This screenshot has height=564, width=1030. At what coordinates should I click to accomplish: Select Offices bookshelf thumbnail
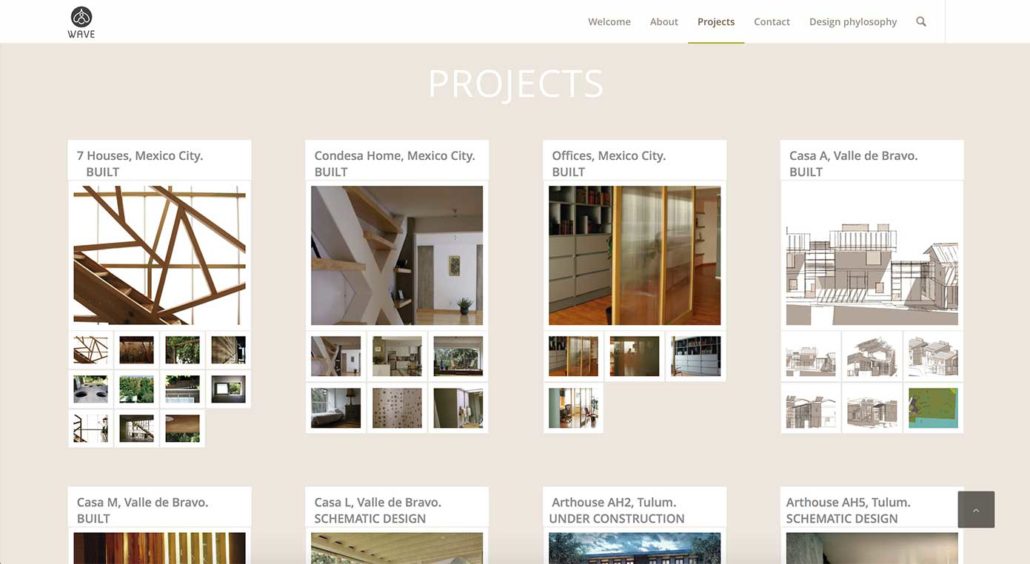[x=696, y=356]
